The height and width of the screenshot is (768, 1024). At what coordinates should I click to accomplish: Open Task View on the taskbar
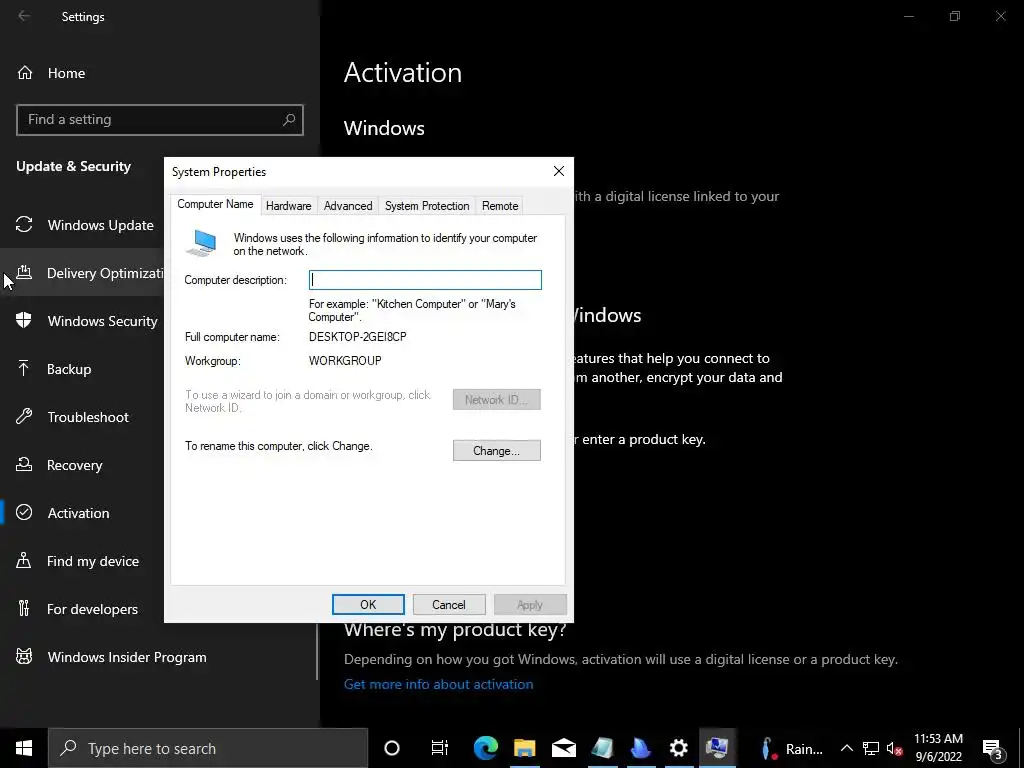tap(440, 748)
